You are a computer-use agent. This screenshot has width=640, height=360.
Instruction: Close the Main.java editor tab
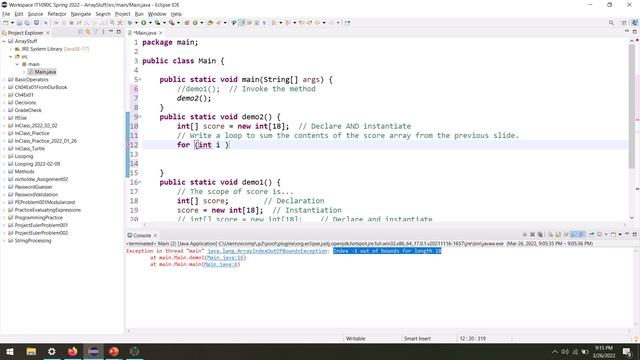pyautogui.click(x=161, y=33)
